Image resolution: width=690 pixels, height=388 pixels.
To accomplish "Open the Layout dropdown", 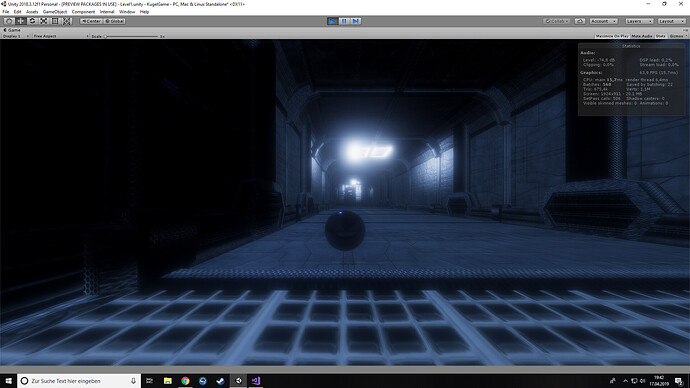I will click(x=671, y=21).
